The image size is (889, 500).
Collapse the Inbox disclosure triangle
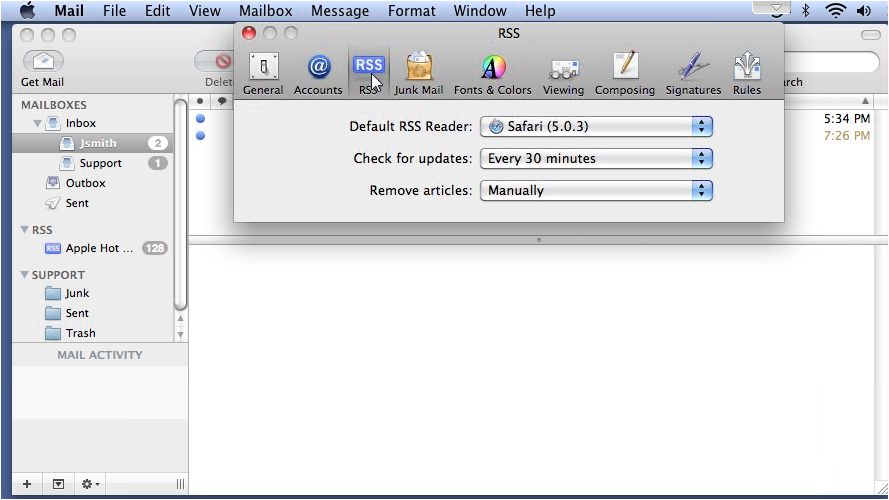[x=37, y=123]
